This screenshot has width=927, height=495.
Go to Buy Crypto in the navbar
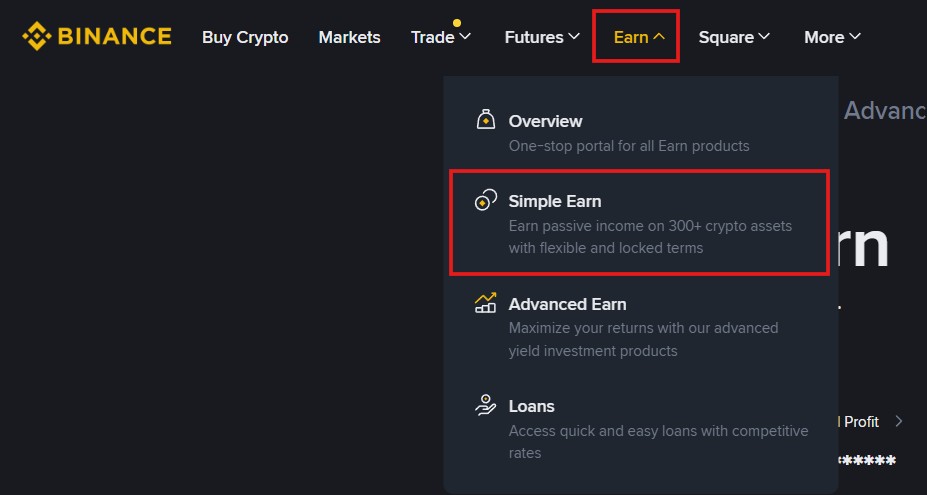point(245,37)
